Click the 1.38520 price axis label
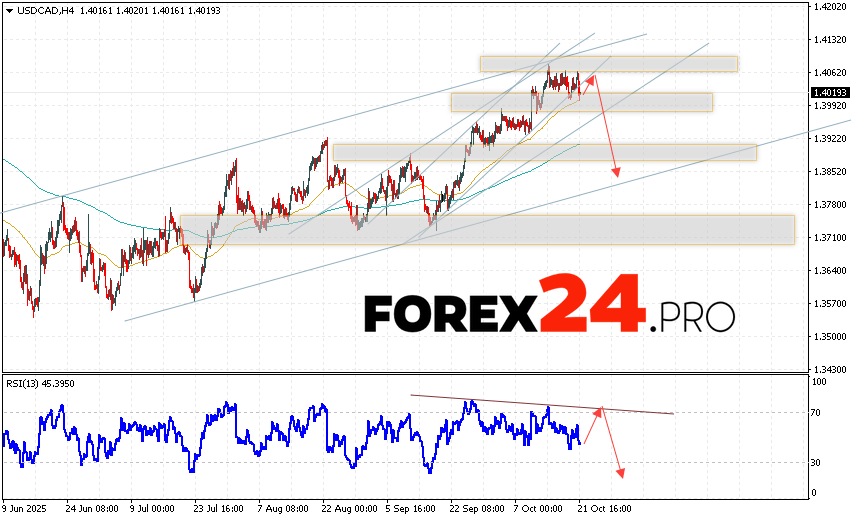The height and width of the screenshot is (520, 854). click(x=830, y=172)
